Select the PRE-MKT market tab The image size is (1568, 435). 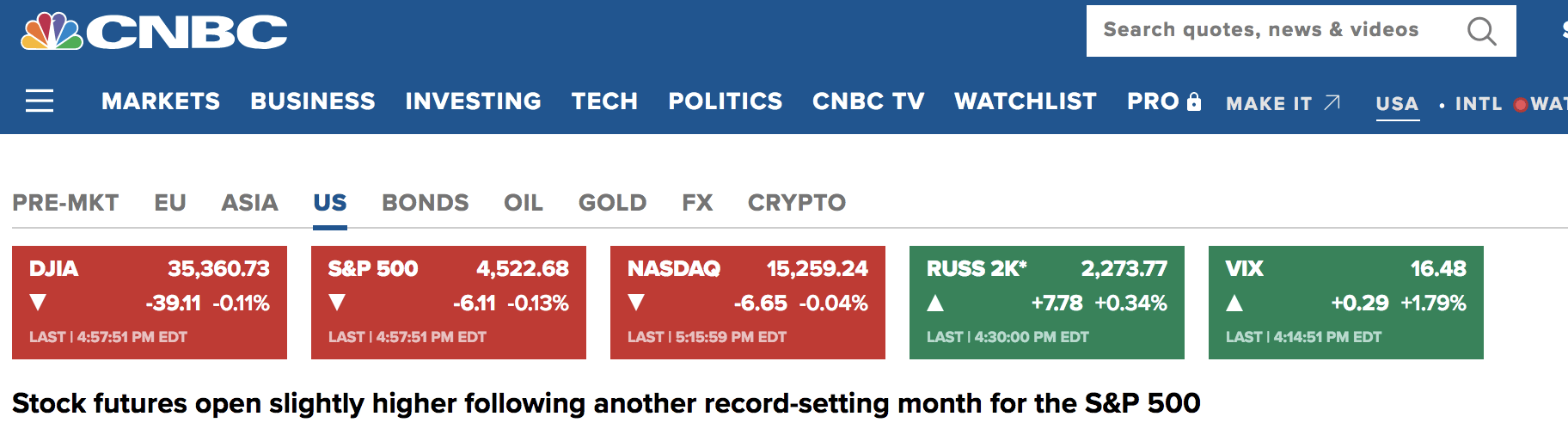coord(65,203)
